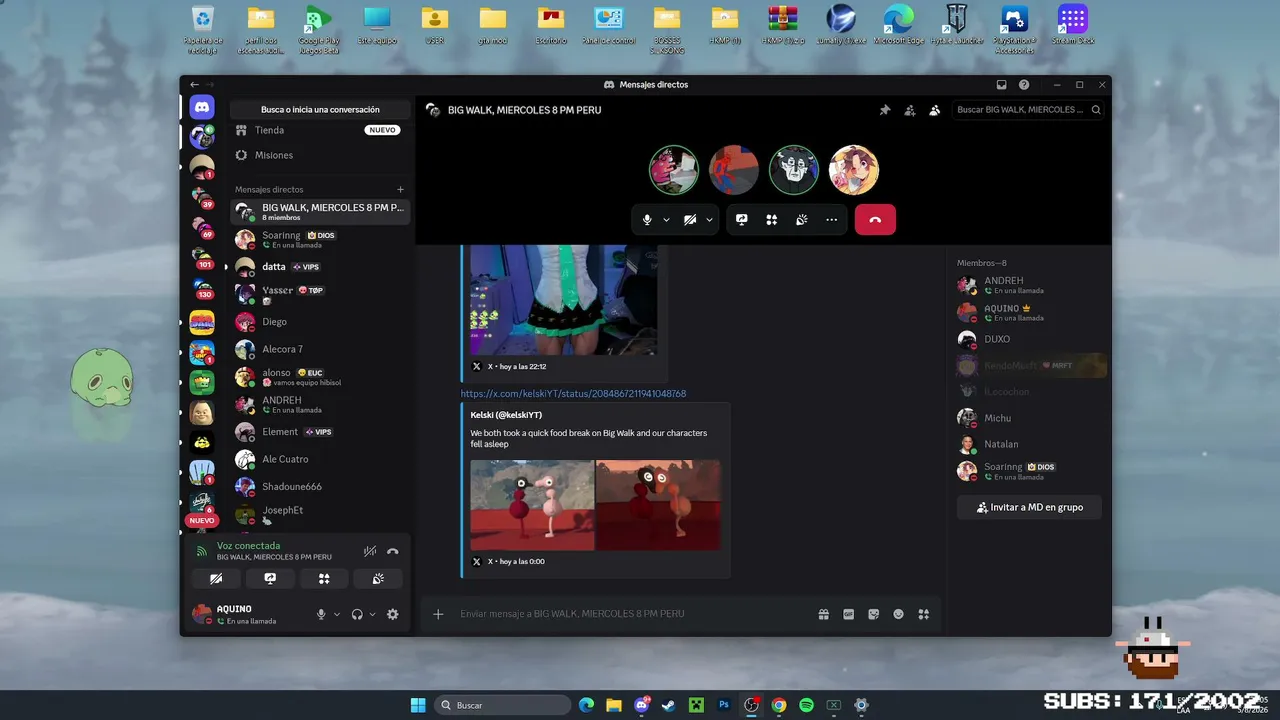Disconnect from voice in the Voz conectada panel

tap(393, 551)
